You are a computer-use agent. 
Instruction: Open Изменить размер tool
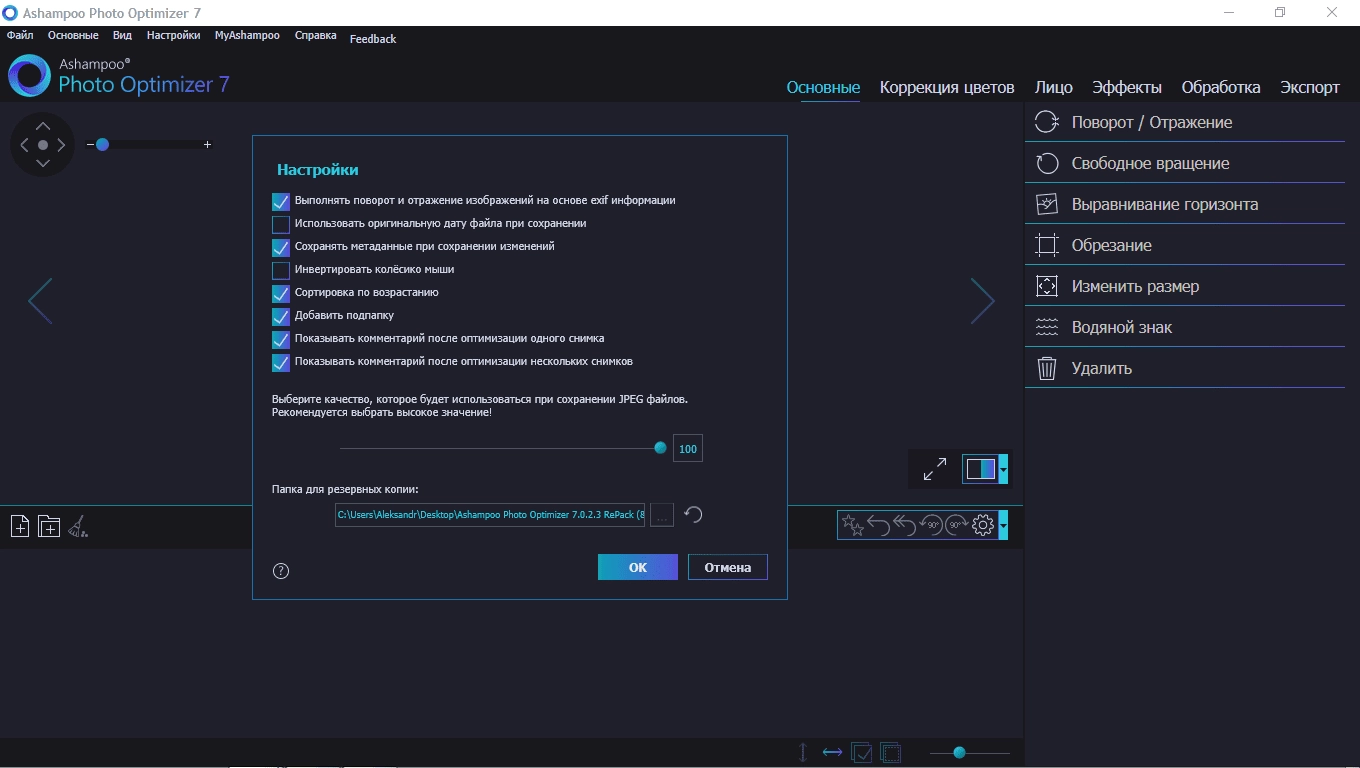pos(1185,286)
